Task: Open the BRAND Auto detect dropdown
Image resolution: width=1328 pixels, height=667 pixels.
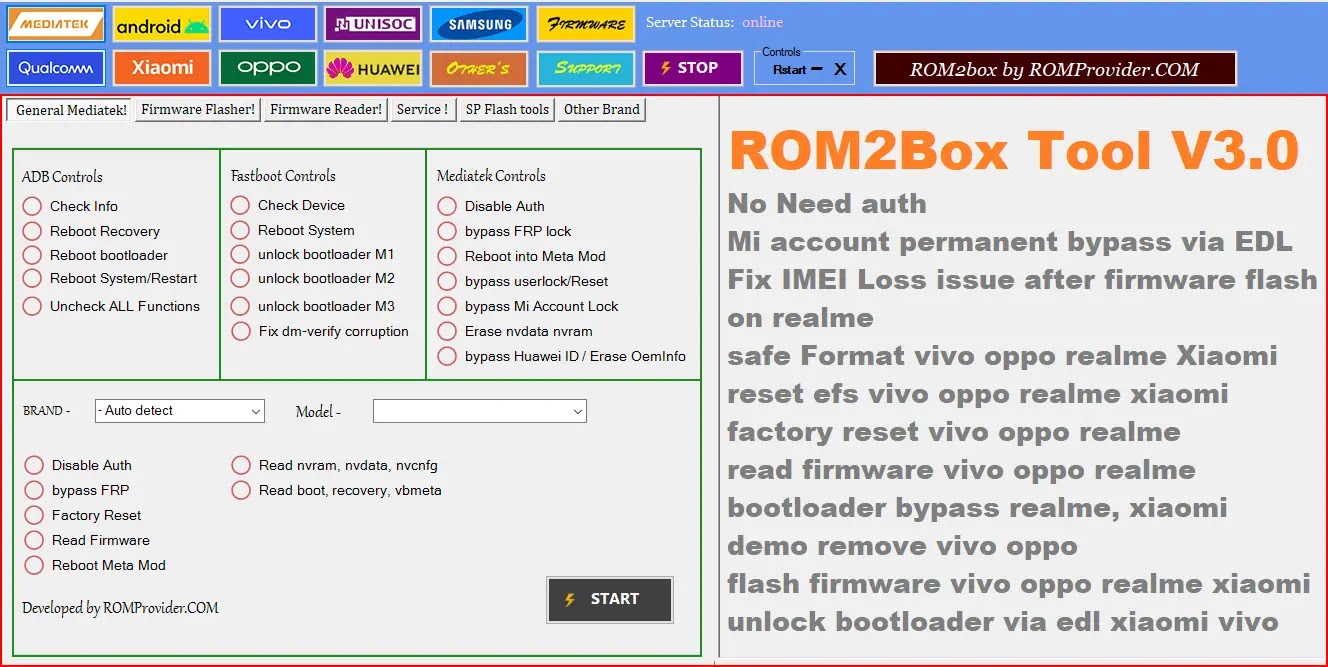Action: click(180, 411)
